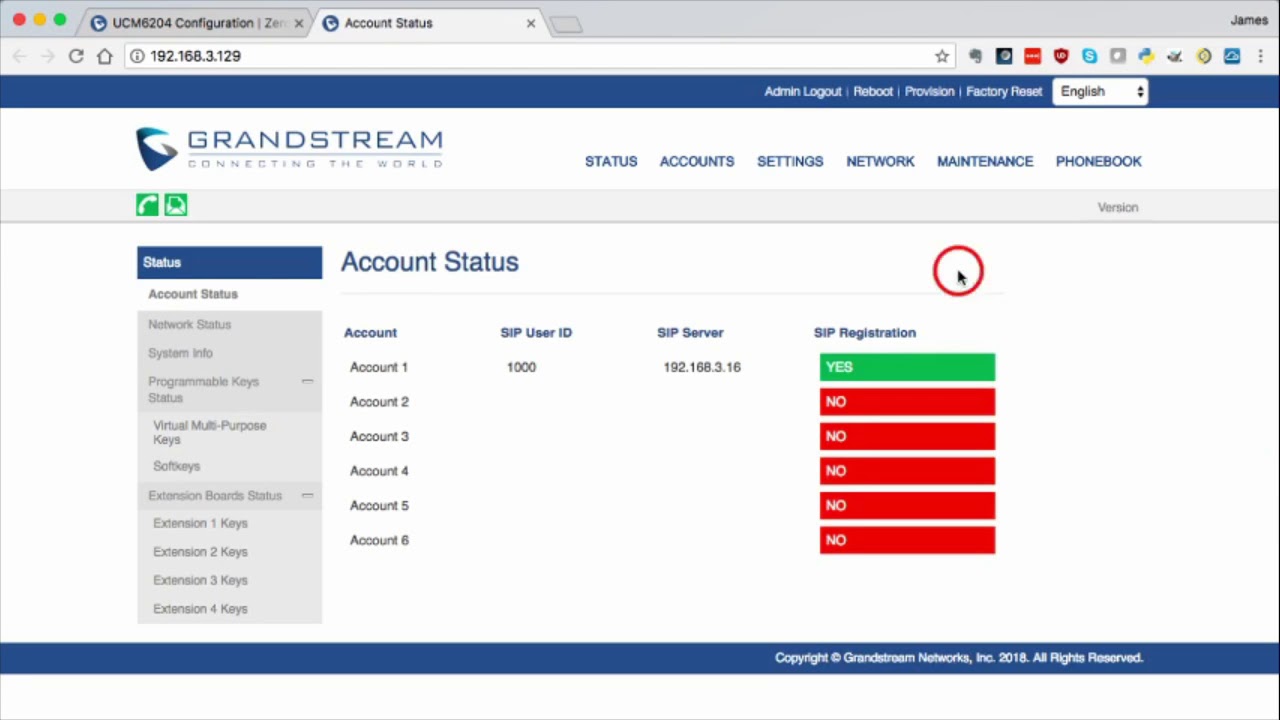Screen dimensions: 1280x720
Task: Switch to the UCM6204 Configuration tab
Action: pyautogui.click(x=195, y=23)
